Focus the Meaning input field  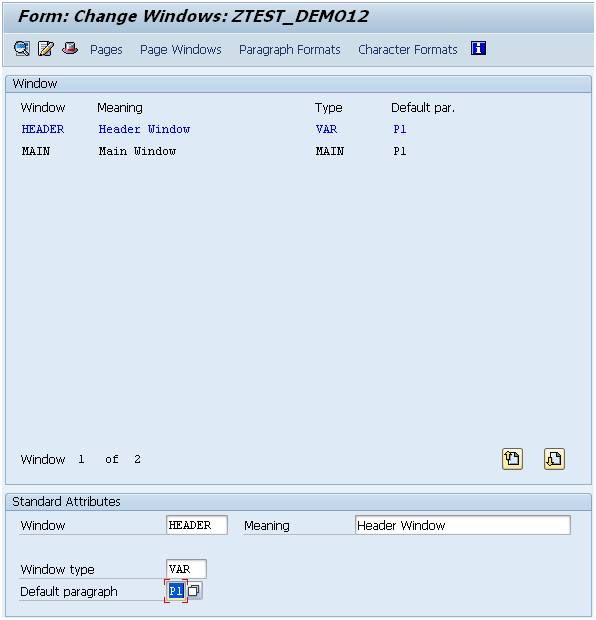(462, 525)
